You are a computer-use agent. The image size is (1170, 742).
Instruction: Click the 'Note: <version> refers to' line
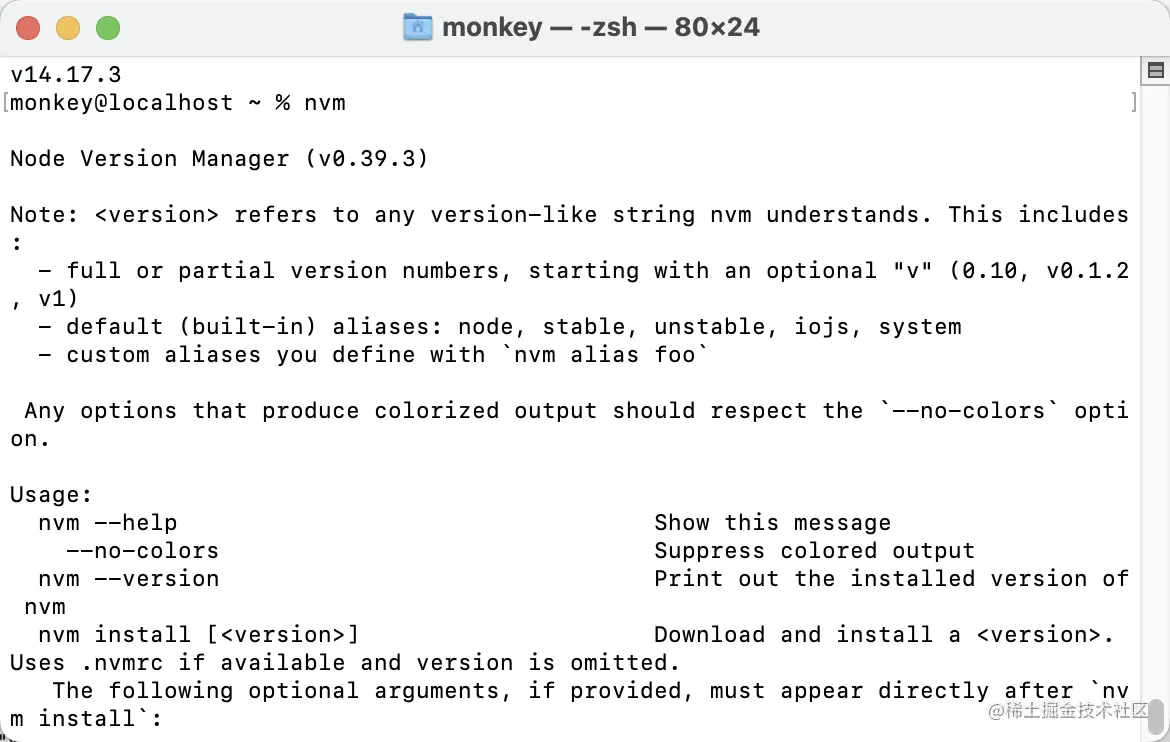(x=569, y=215)
